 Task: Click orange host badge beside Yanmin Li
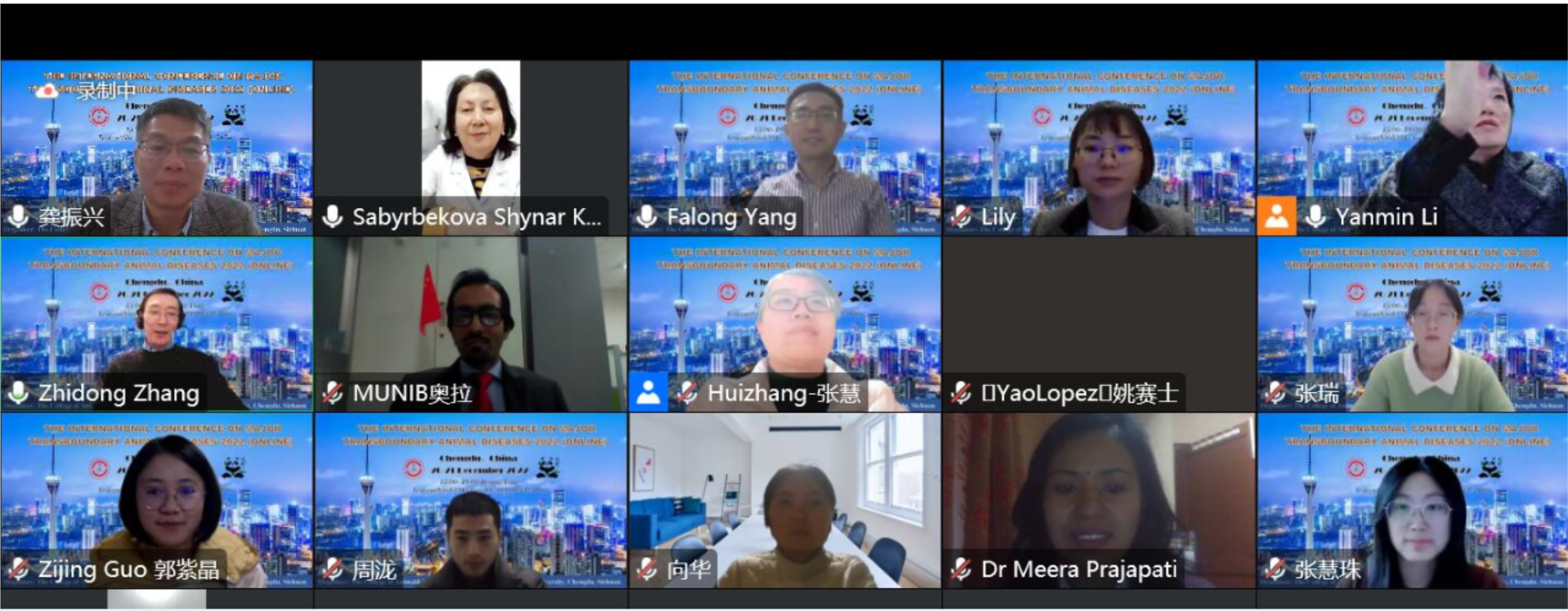point(1276,216)
